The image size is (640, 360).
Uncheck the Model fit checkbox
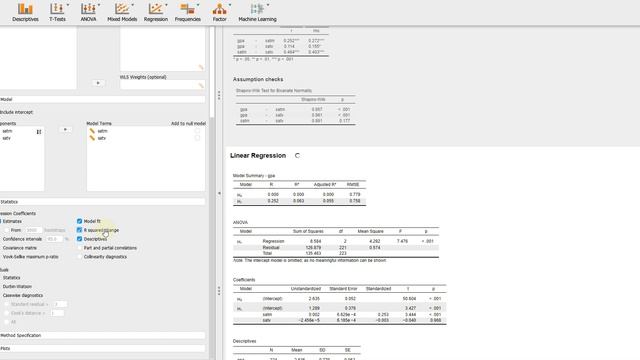pos(80,221)
